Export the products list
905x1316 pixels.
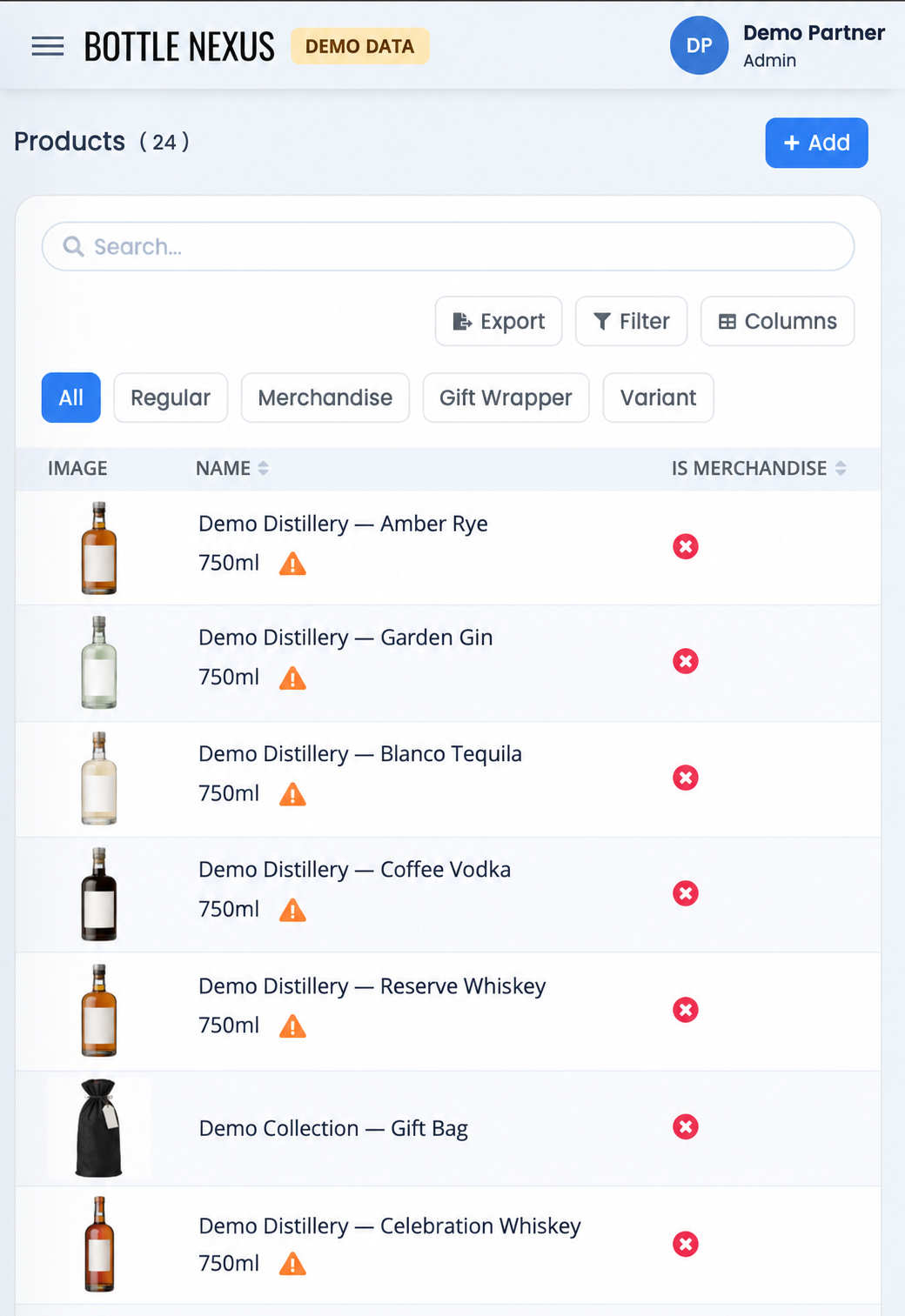[x=499, y=321]
